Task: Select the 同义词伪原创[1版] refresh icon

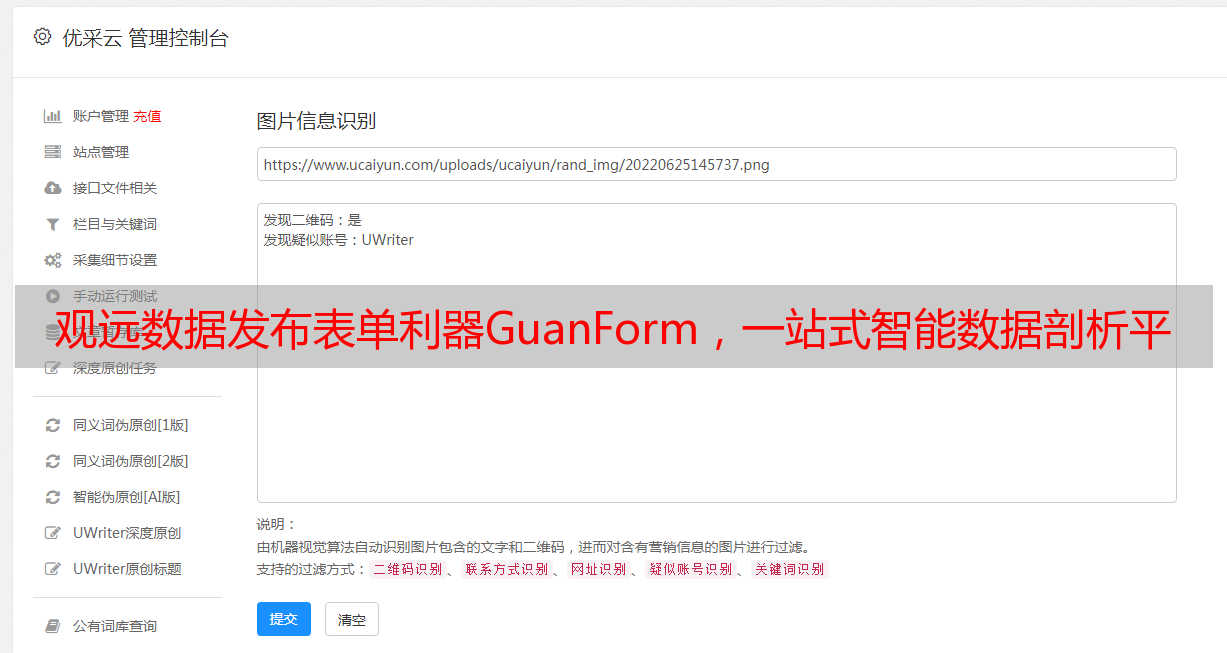Action: (53, 425)
